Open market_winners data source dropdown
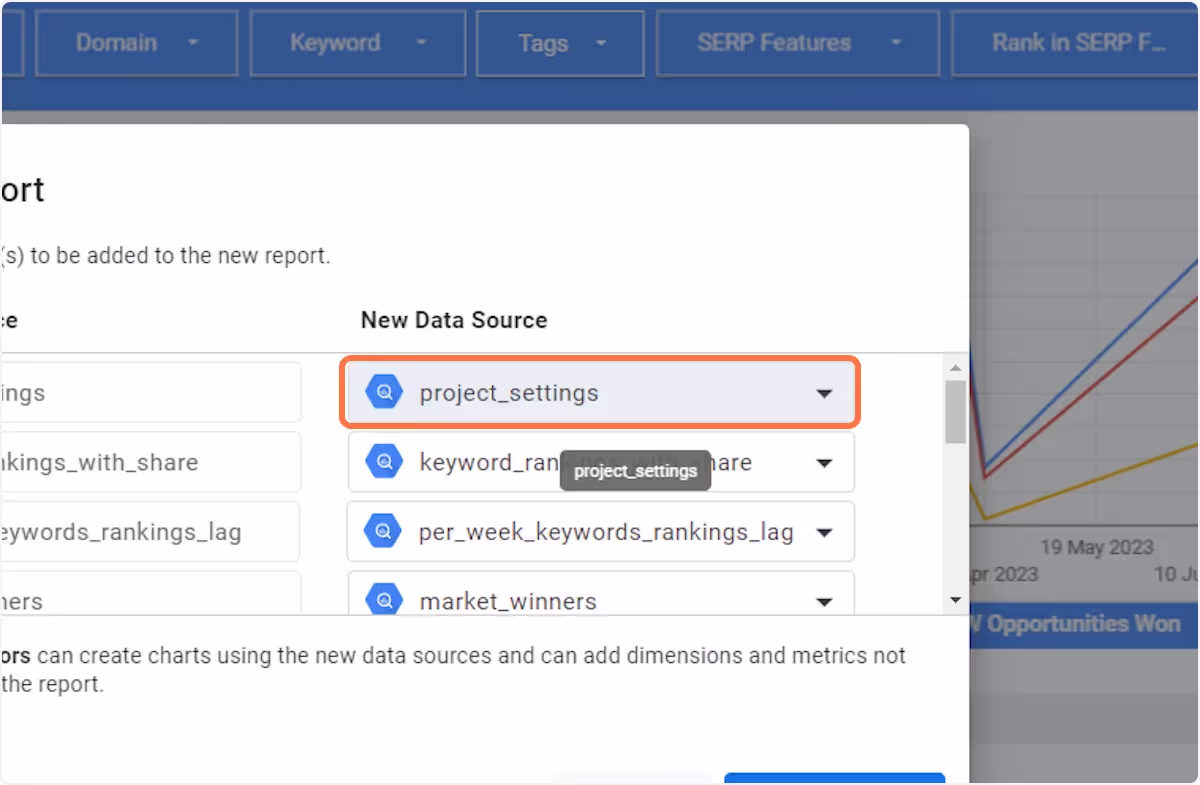 tap(601, 593)
